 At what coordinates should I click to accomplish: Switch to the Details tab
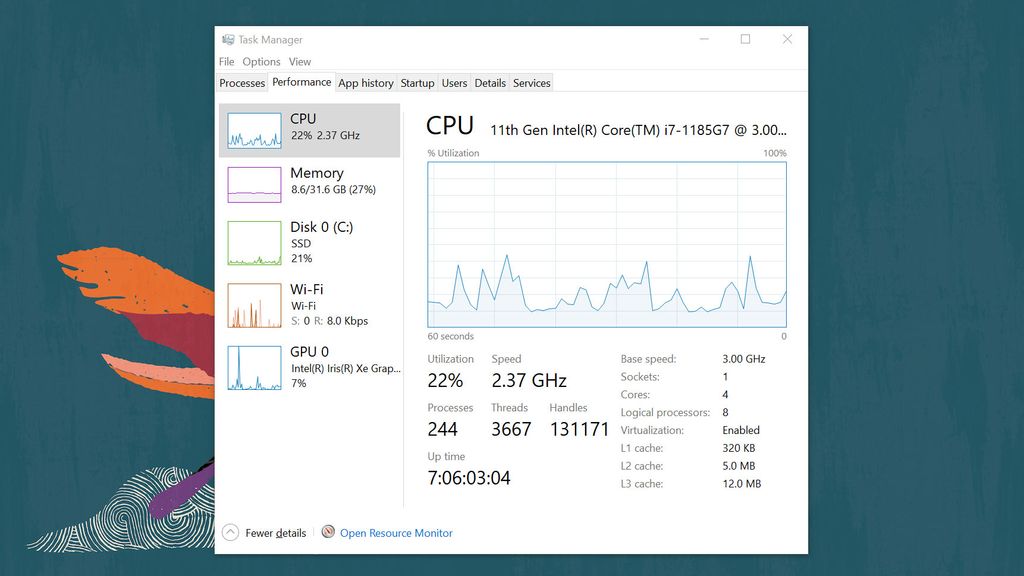[x=490, y=83]
